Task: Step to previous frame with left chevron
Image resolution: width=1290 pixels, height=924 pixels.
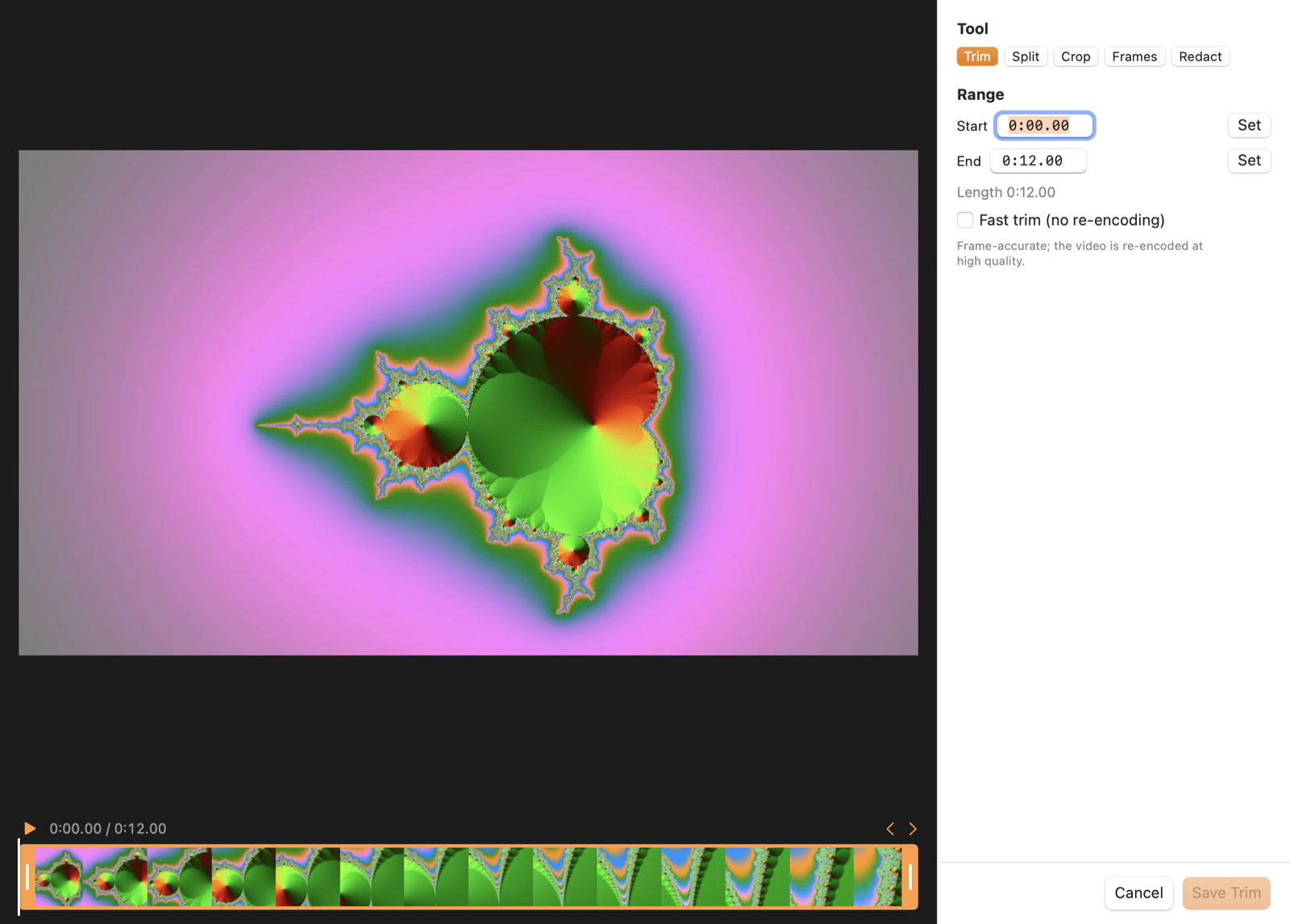Action: point(890,829)
